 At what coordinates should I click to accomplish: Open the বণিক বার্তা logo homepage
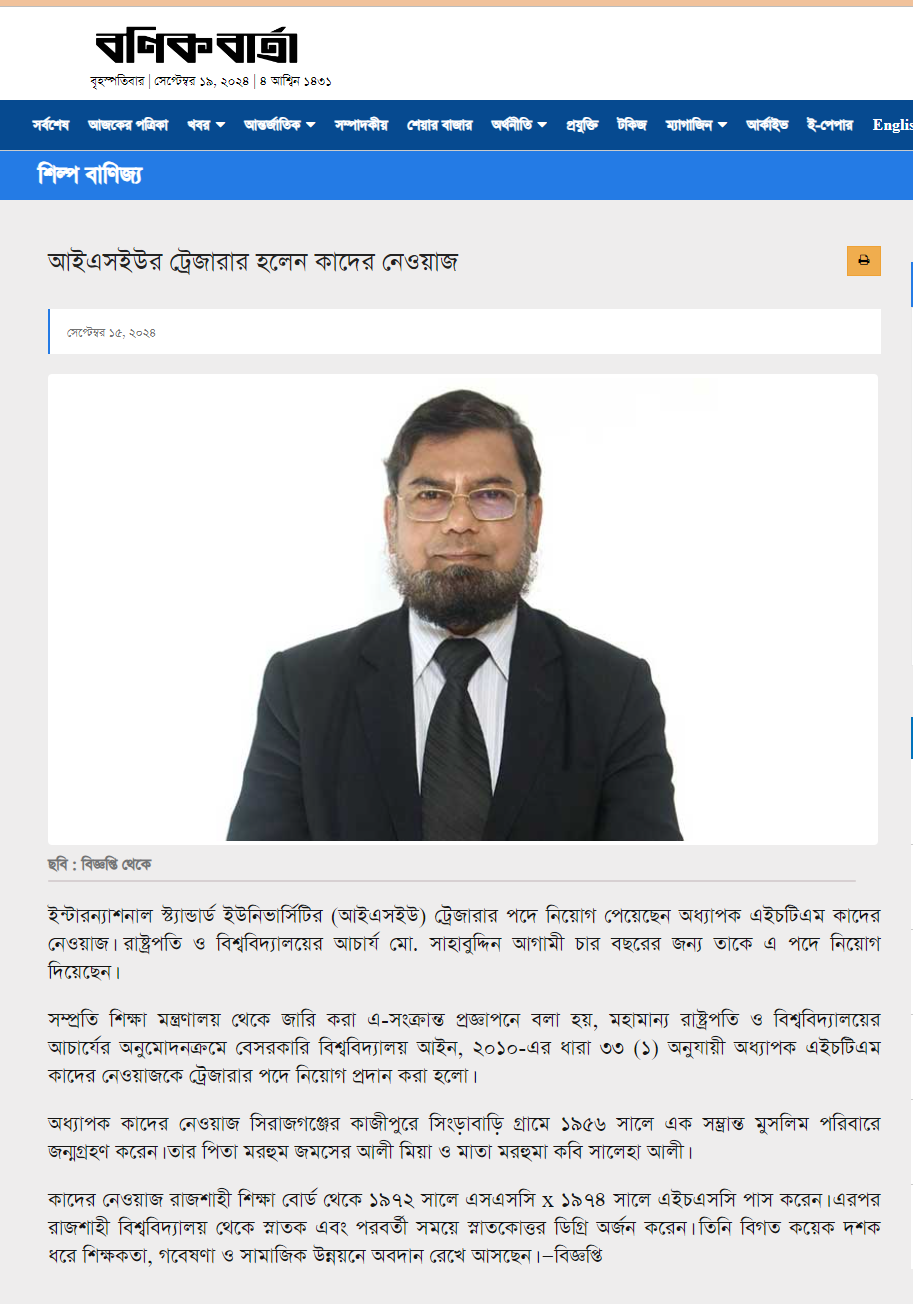click(197, 47)
